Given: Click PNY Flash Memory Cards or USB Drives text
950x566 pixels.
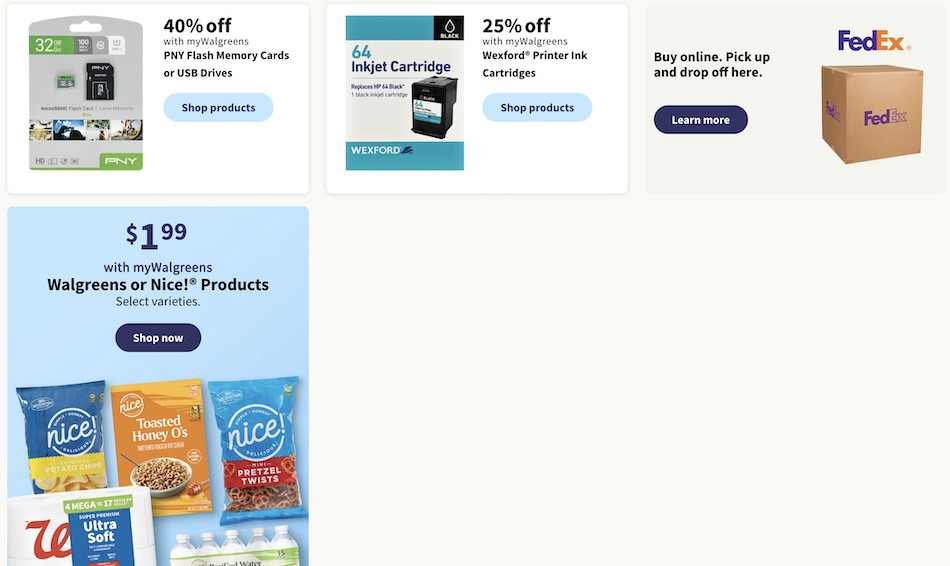Looking at the screenshot, I should coord(227,64).
